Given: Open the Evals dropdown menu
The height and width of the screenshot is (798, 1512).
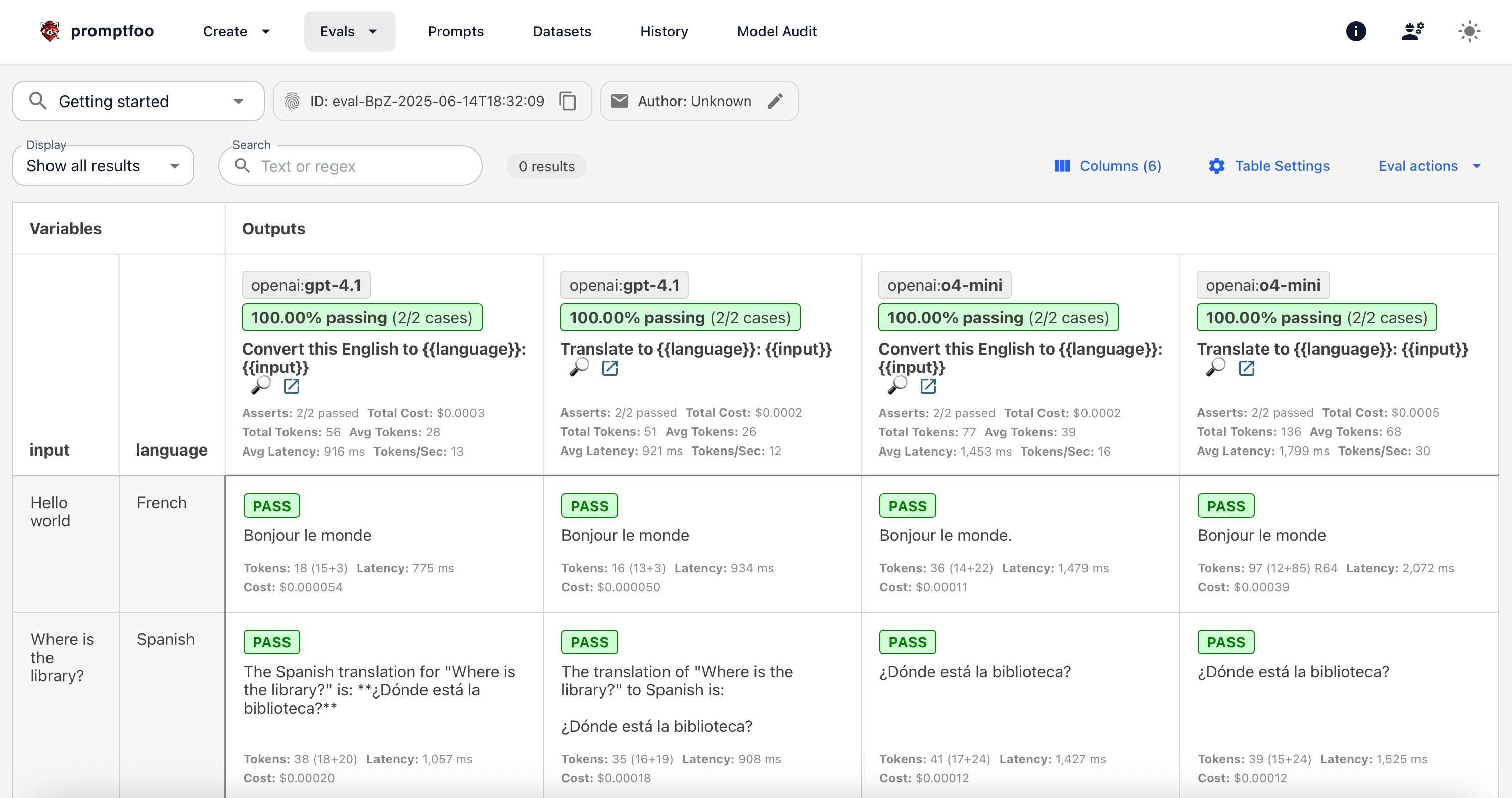Looking at the screenshot, I should 349,31.
